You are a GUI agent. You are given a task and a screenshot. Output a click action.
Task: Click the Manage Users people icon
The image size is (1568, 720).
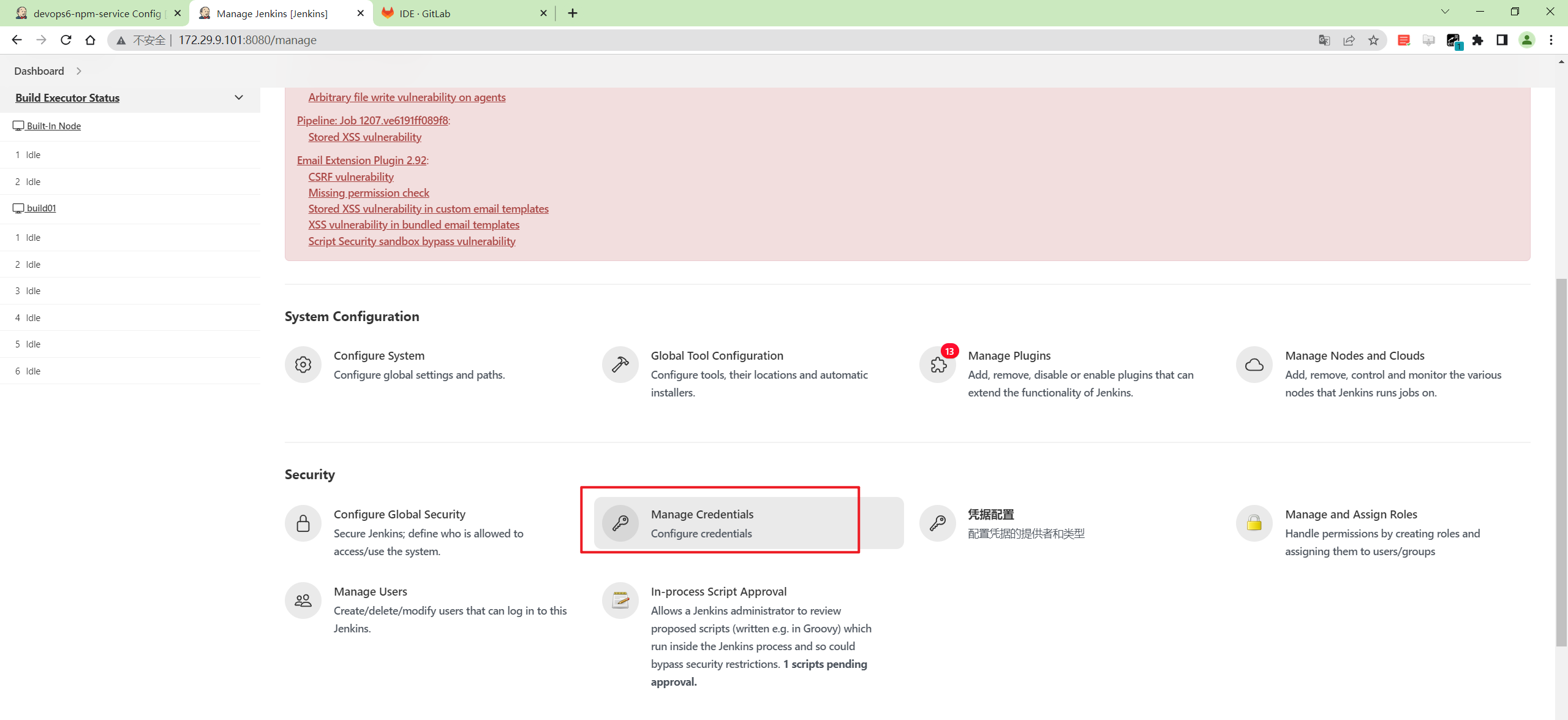click(x=303, y=601)
